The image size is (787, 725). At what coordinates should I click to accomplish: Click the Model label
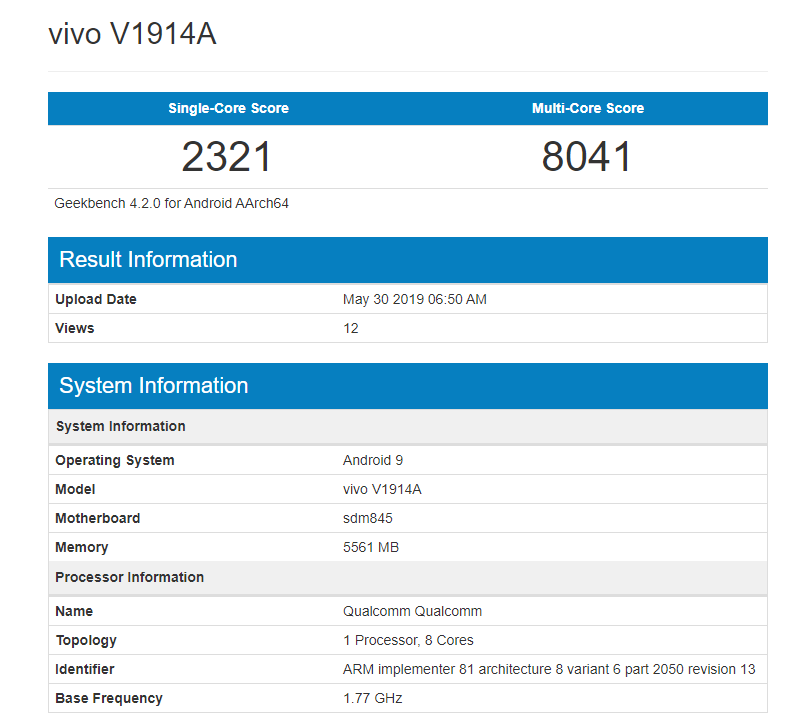pyautogui.click(x=75, y=490)
